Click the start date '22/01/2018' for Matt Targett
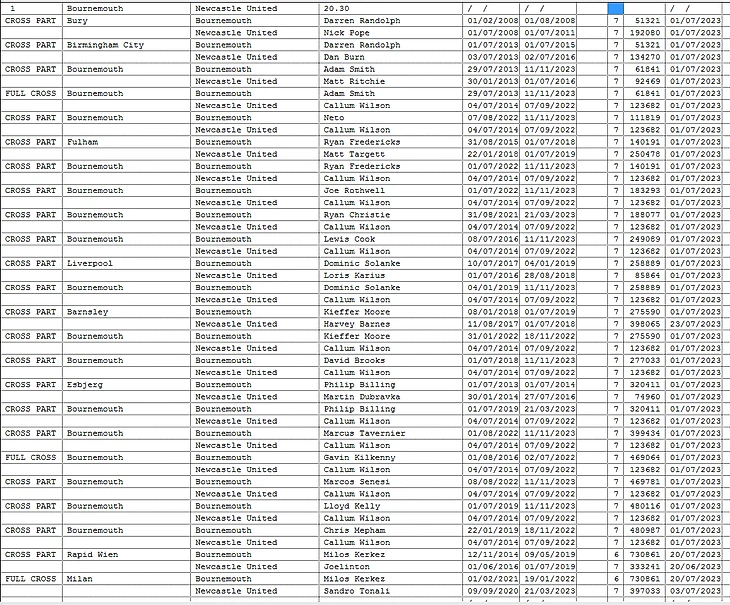The width and height of the screenshot is (730, 605). point(493,154)
